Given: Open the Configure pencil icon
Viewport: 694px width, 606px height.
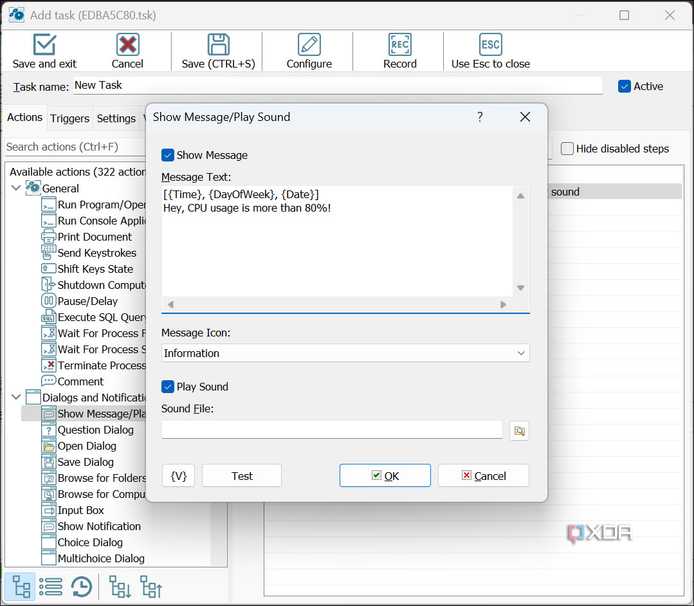Looking at the screenshot, I should point(309,45).
